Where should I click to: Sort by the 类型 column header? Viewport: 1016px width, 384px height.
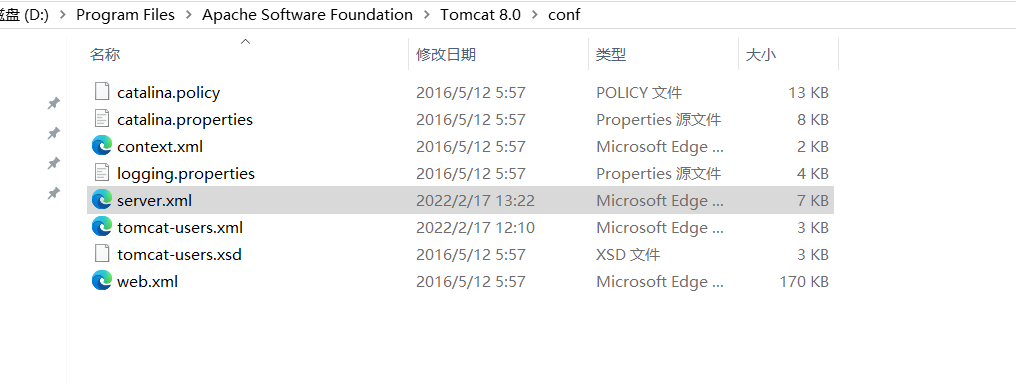(x=611, y=54)
